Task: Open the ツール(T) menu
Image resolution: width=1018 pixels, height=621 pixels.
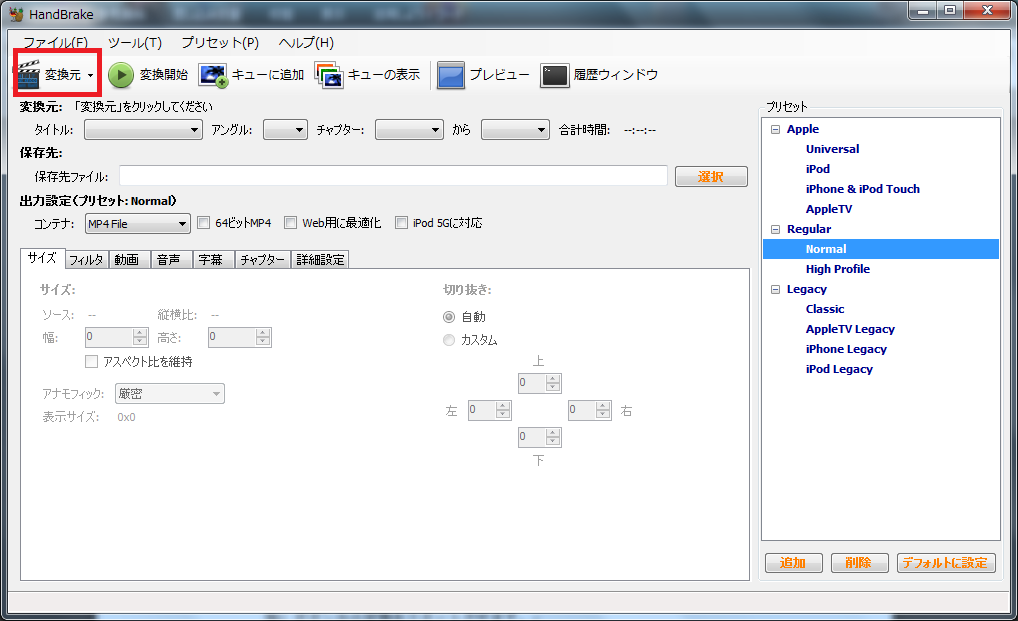Action: (x=134, y=43)
